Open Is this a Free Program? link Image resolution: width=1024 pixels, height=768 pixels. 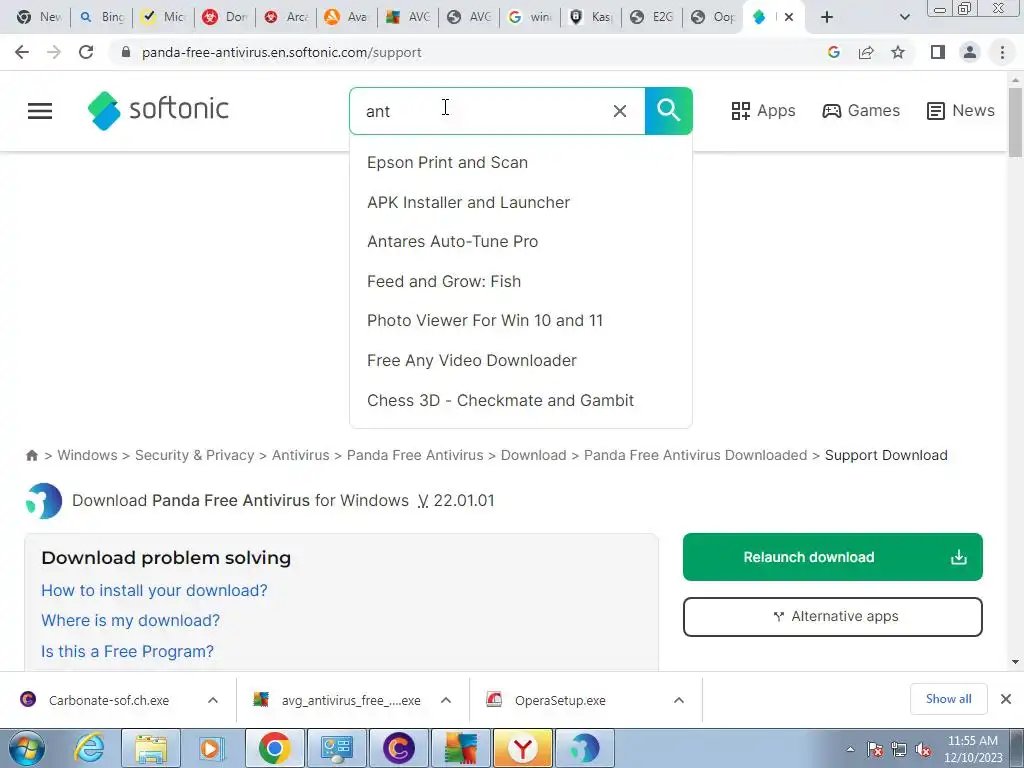coord(127,652)
